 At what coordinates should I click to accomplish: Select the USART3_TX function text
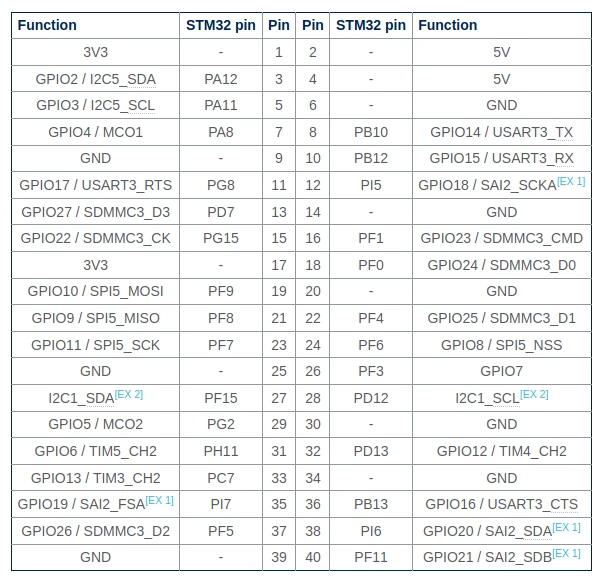[x=533, y=132]
